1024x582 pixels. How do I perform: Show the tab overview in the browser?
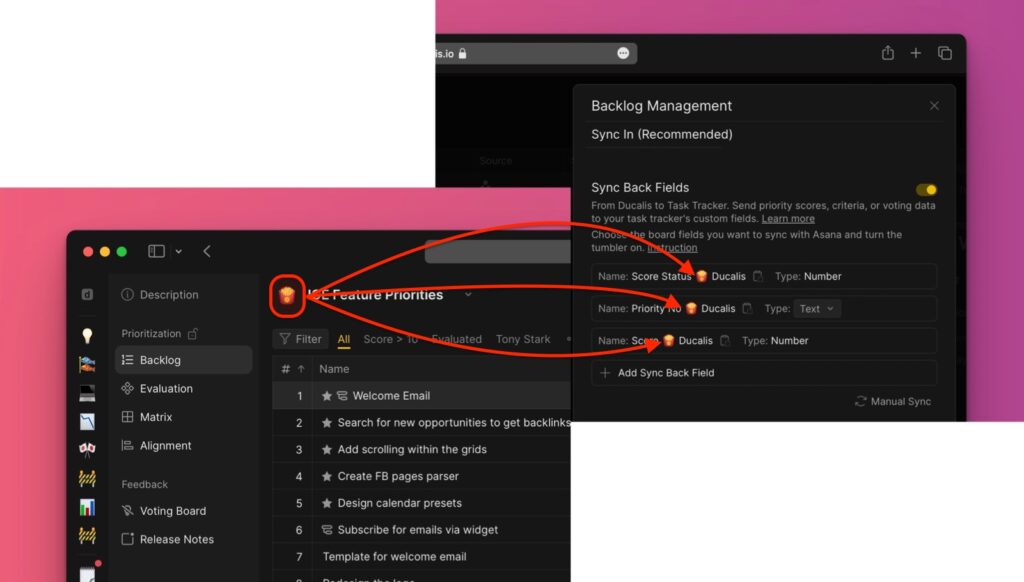[x=944, y=53]
